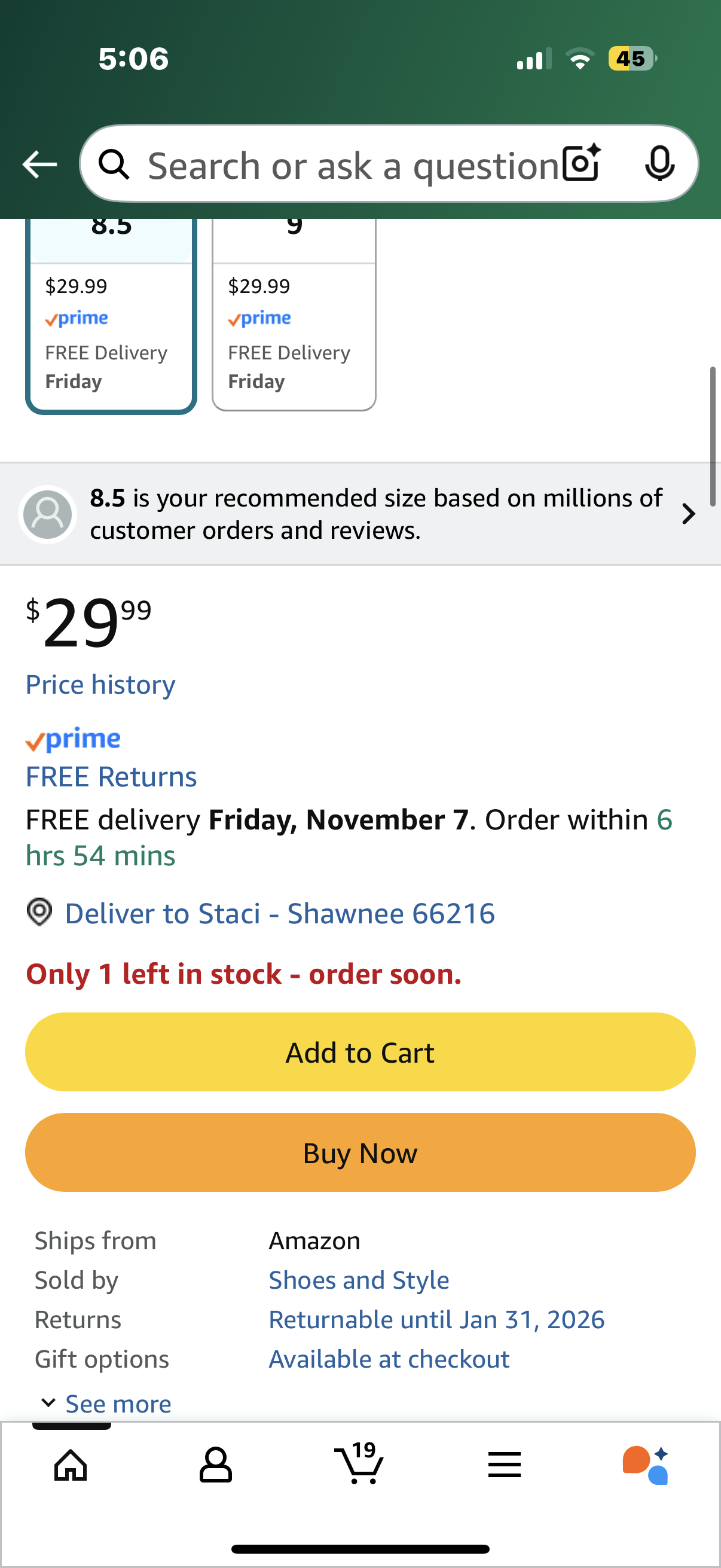The height and width of the screenshot is (1568, 721).
Task: Open the Rufus AI assistant icon
Action: (x=646, y=1465)
